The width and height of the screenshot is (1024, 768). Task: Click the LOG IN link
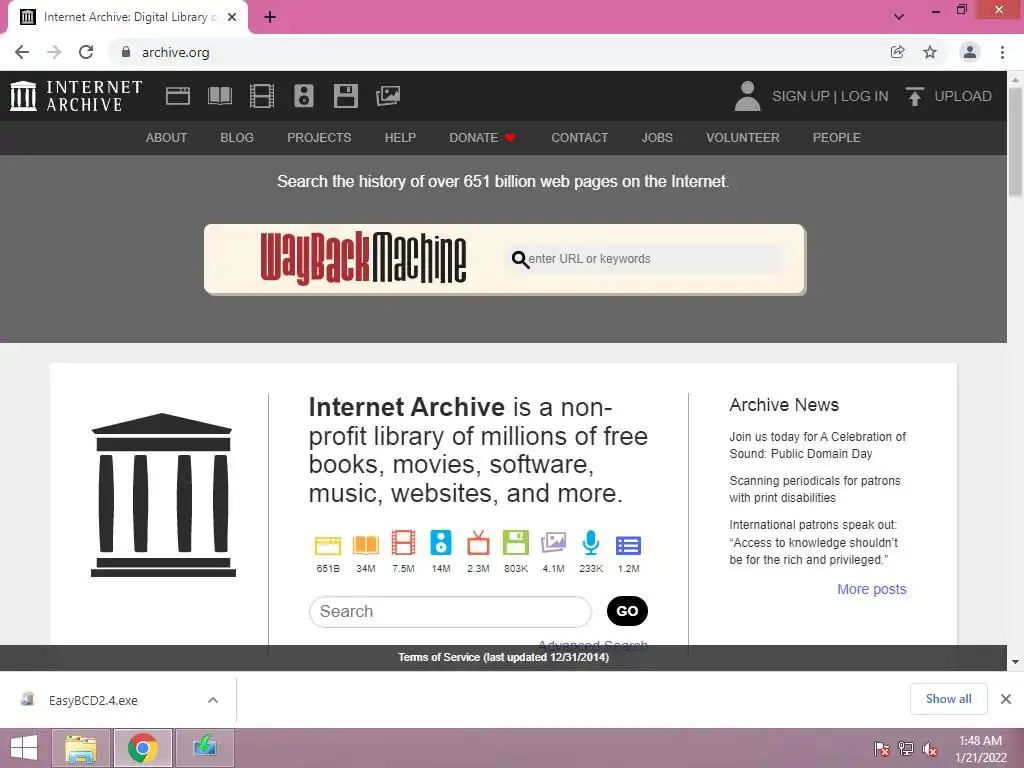coord(865,96)
